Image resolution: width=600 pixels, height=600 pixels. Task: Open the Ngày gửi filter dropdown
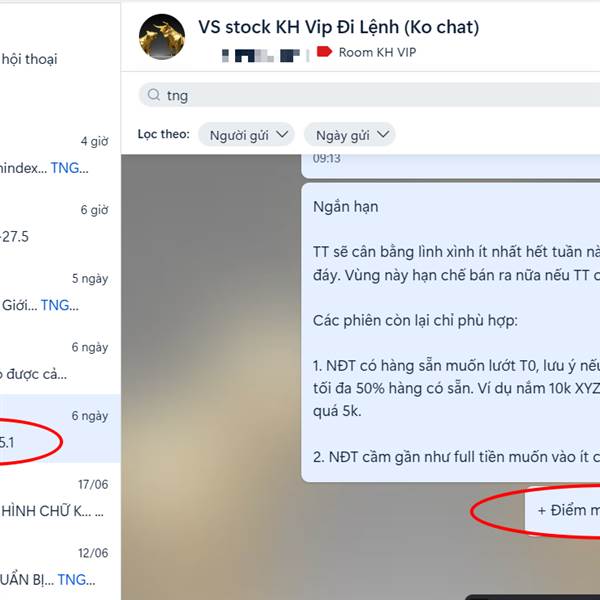pos(350,135)
